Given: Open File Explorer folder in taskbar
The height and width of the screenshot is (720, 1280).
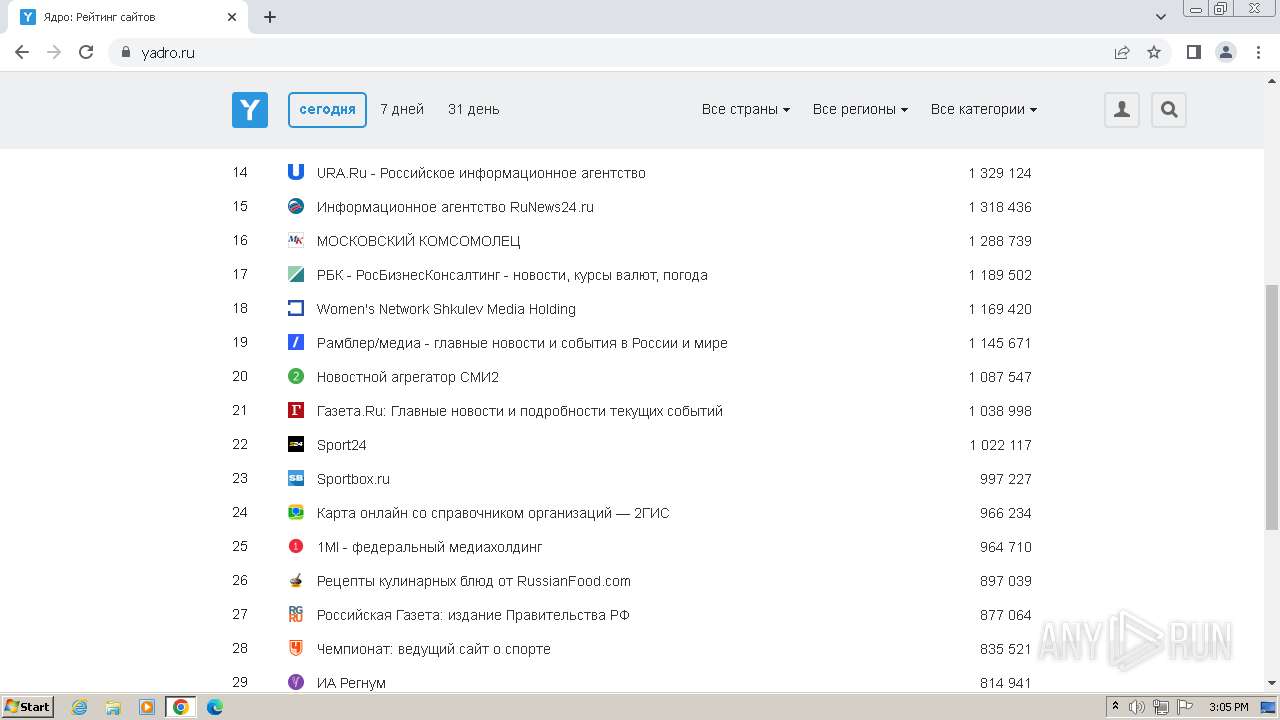Looking at the screenshot, I should click(x=113, y=707).
